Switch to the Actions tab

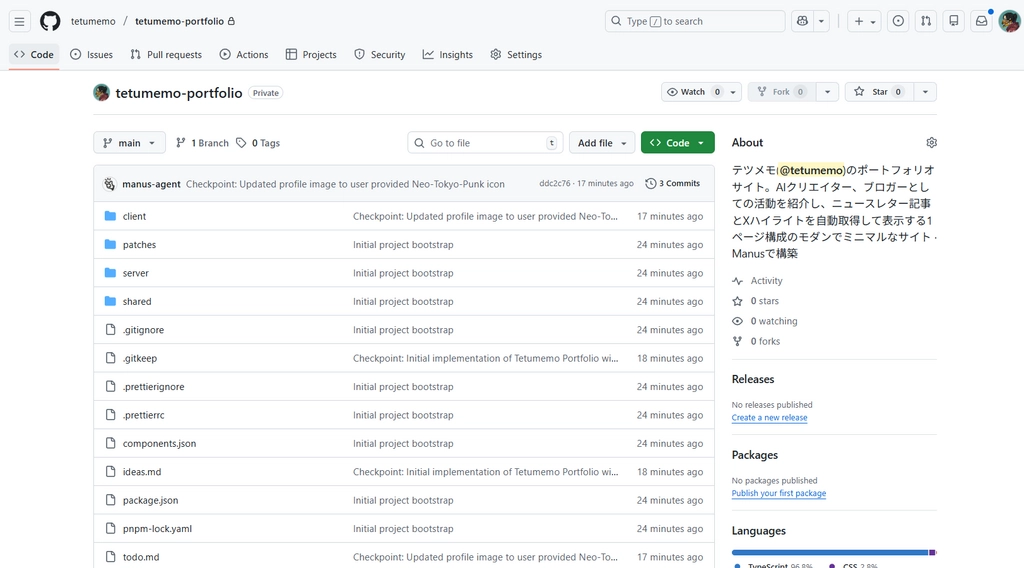click(x=244, y=55)
